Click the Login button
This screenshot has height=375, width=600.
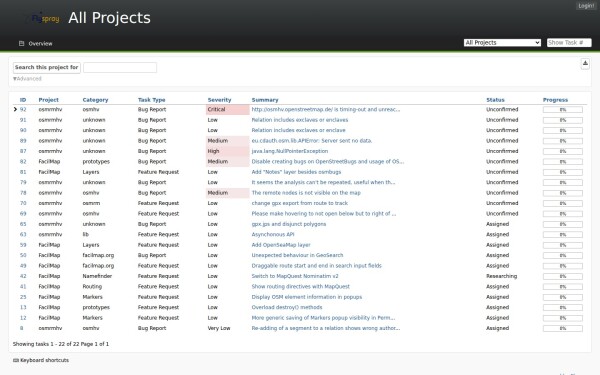(x=586, y=6)
